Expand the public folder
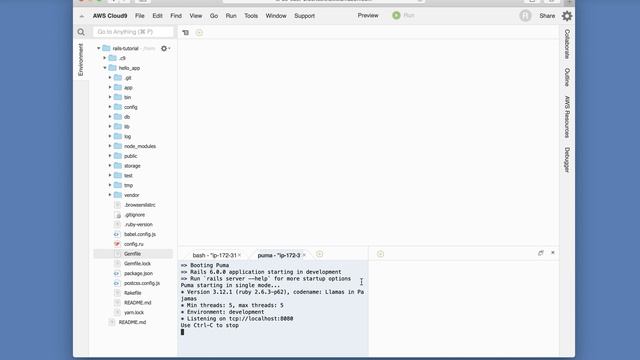 click(110, 156)
